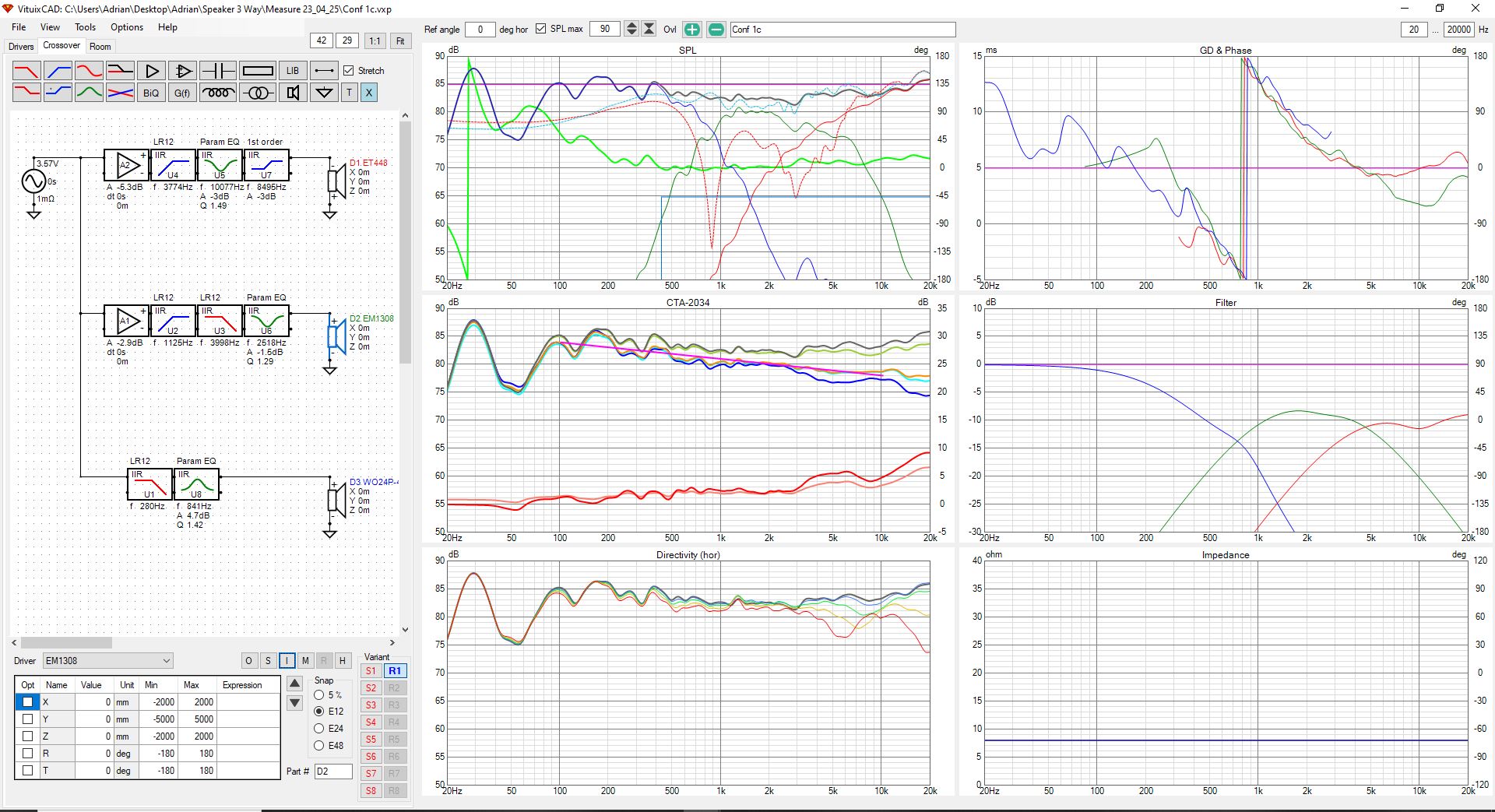This screenshot has height=812, width=1495.
Task: Click the T toolbar button
Action: 350,93
